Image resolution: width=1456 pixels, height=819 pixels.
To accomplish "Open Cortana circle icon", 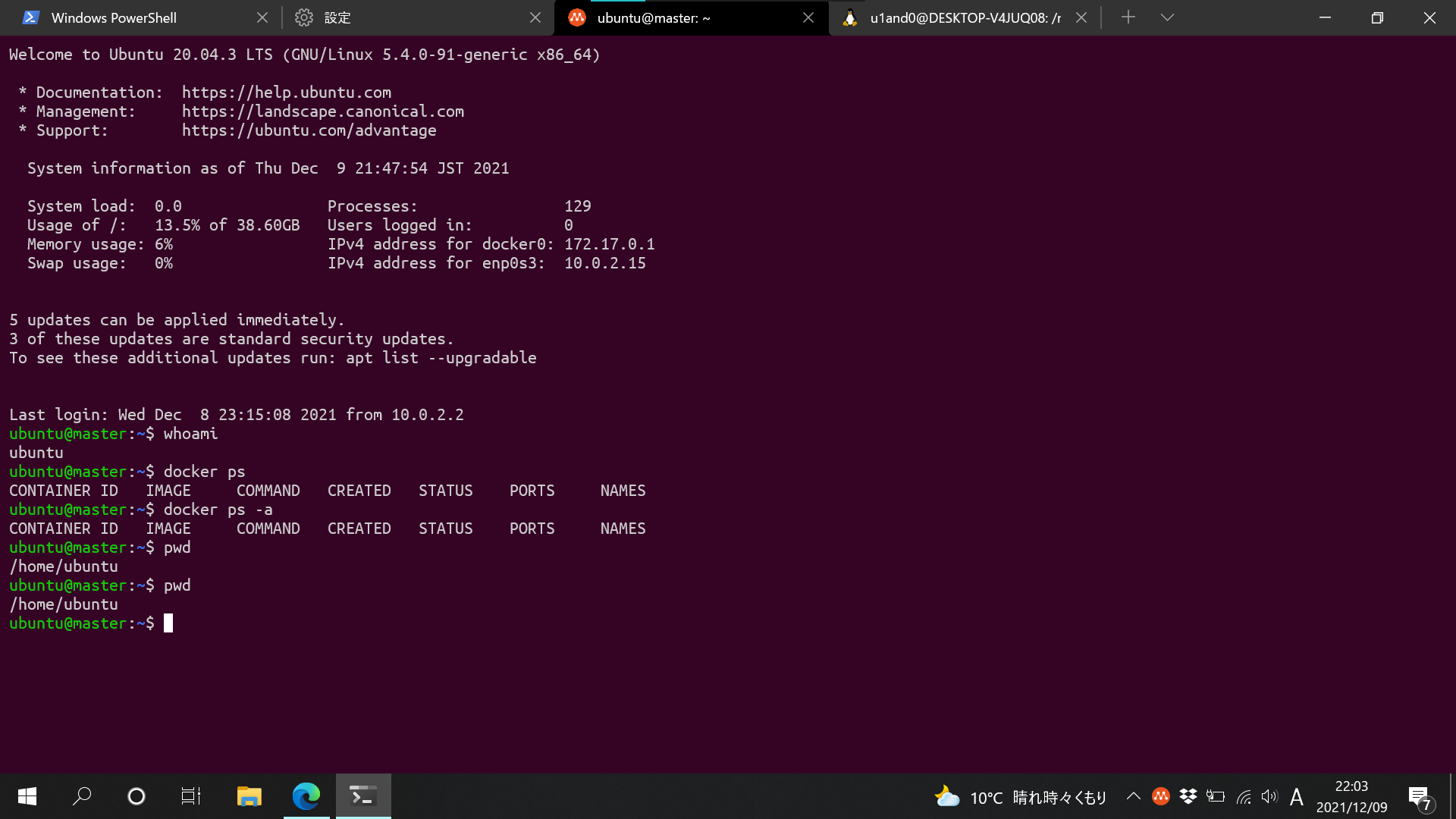I will [136, 796].
